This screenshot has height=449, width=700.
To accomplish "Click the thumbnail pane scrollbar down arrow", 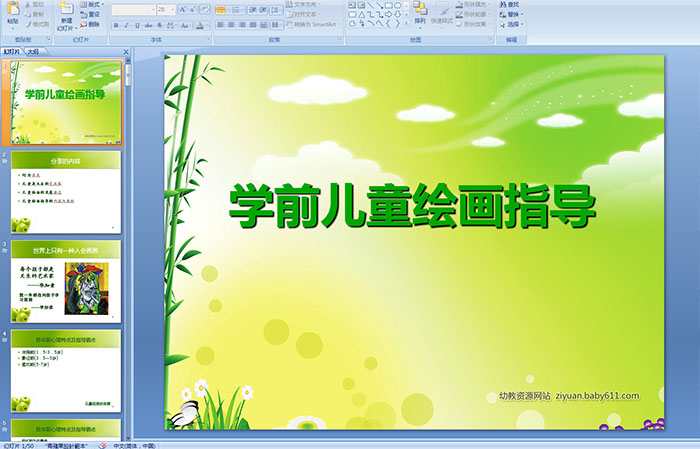I will point(128,438).
